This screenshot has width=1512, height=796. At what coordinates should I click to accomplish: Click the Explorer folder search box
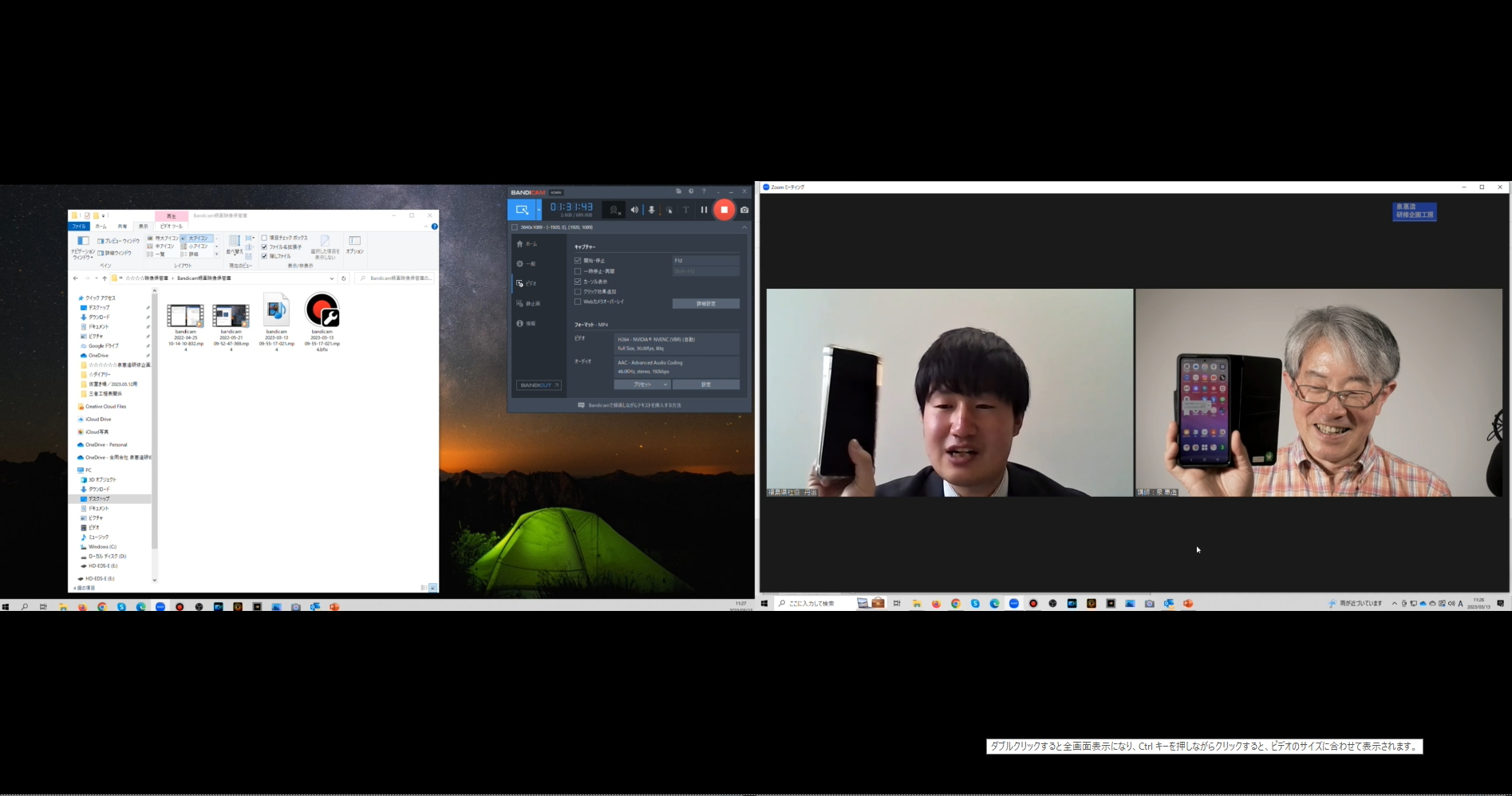tap(395, 278)
